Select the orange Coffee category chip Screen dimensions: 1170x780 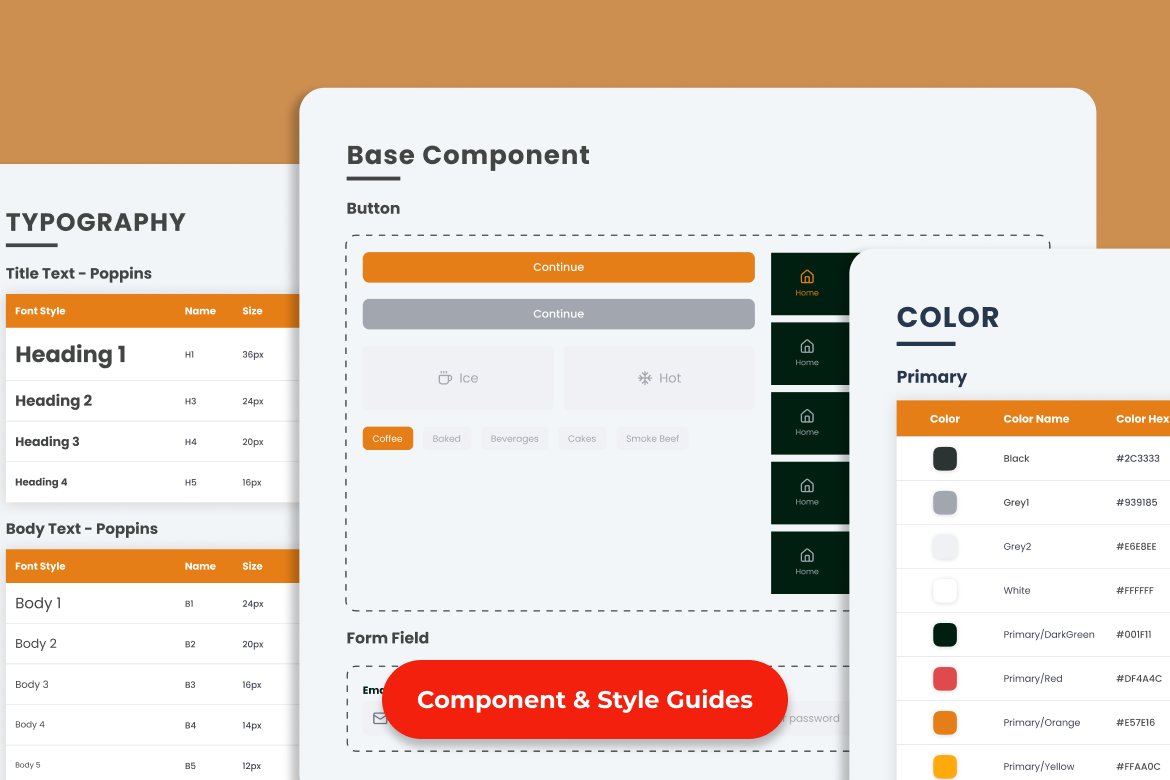[x=387, y=439]
